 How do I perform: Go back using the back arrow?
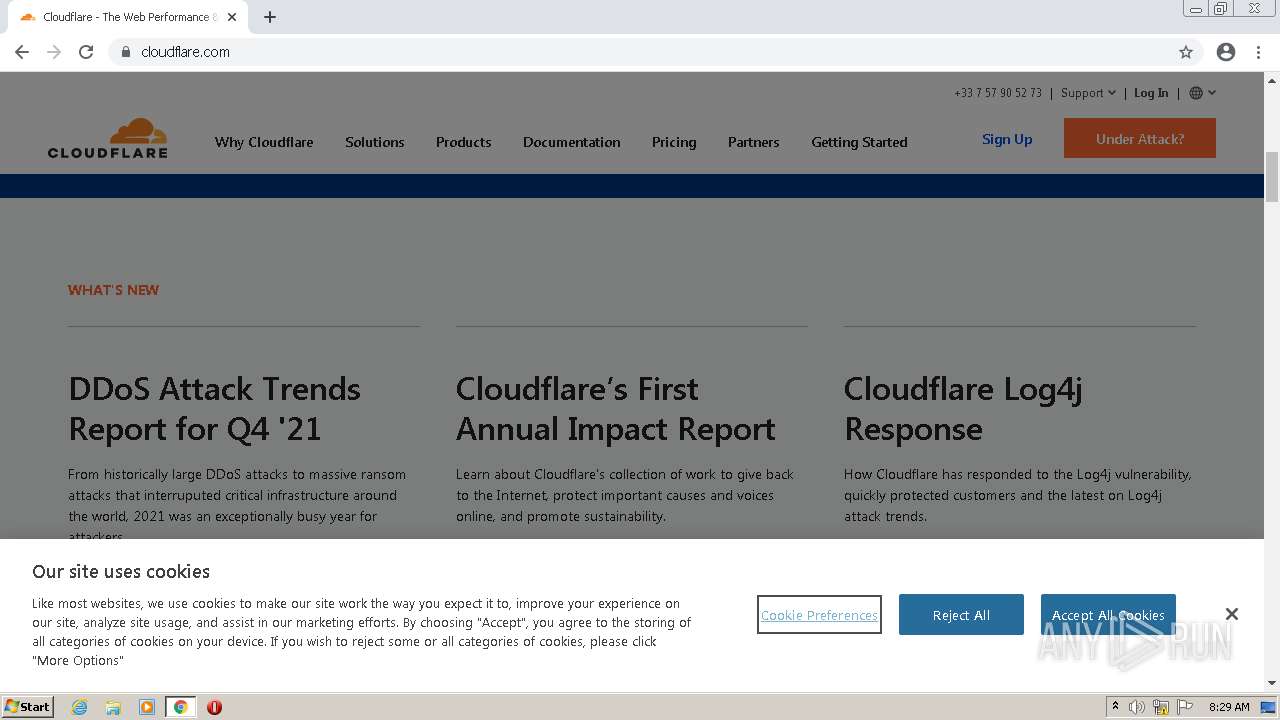22,52
